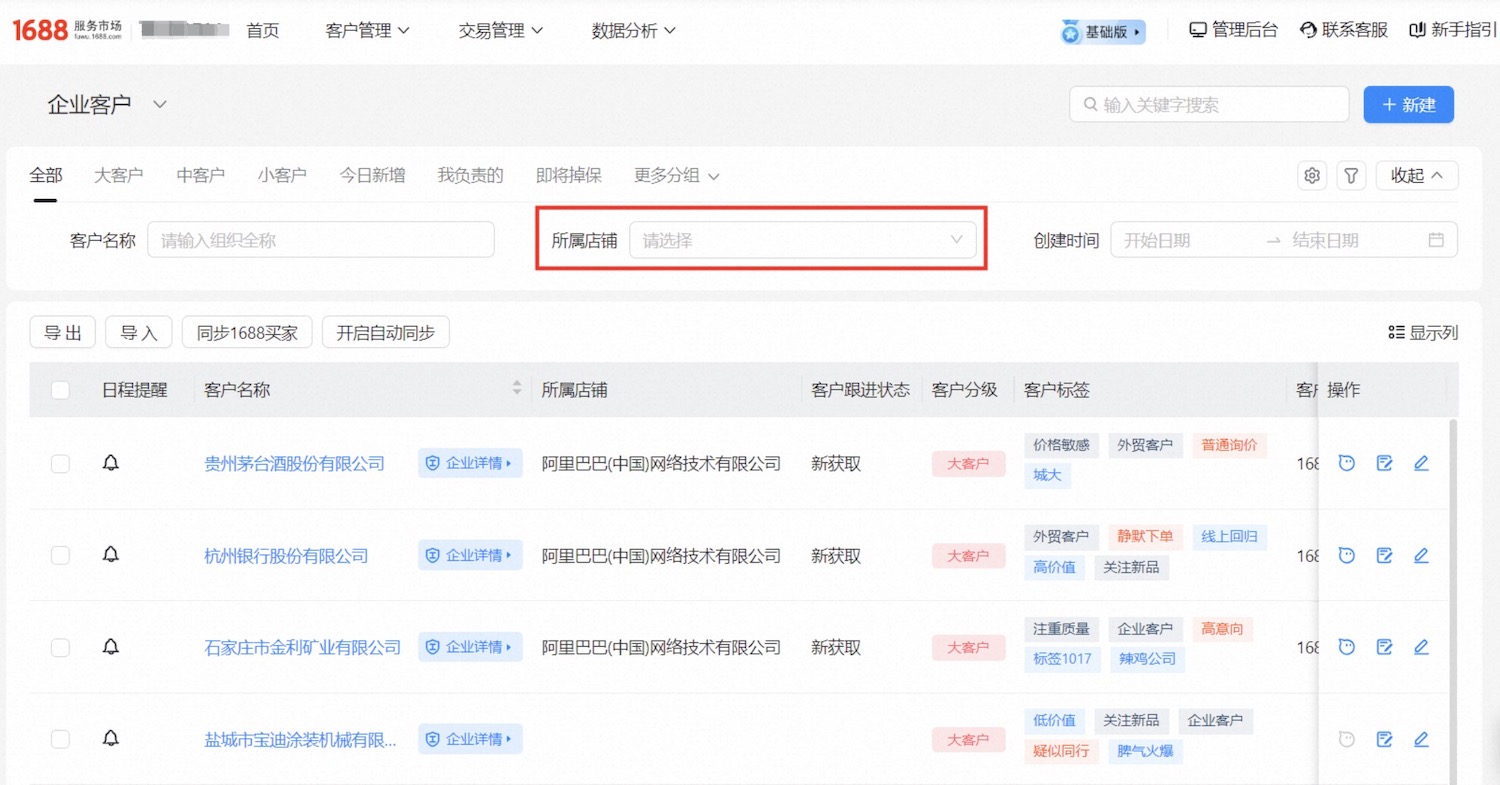This screenshot has width=1500, height=785.
Task: Select the 全部 tab
Action: point(46,175)
